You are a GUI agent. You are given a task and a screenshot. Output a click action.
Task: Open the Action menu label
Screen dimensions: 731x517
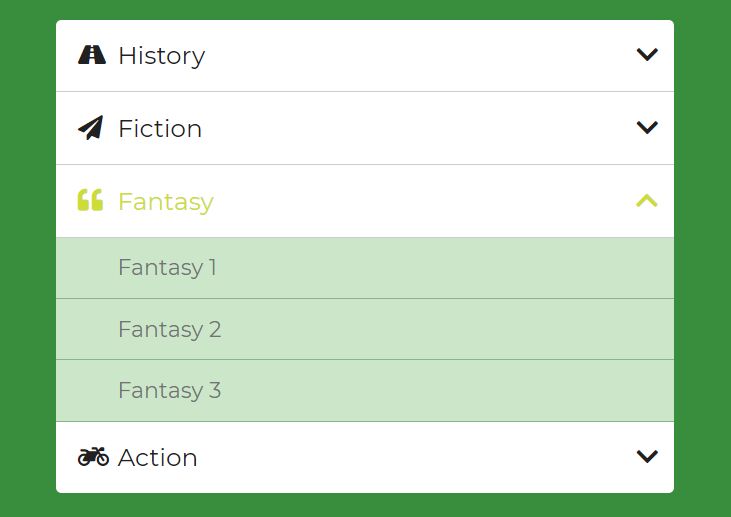pyautogui.click(x=158, y=458)
